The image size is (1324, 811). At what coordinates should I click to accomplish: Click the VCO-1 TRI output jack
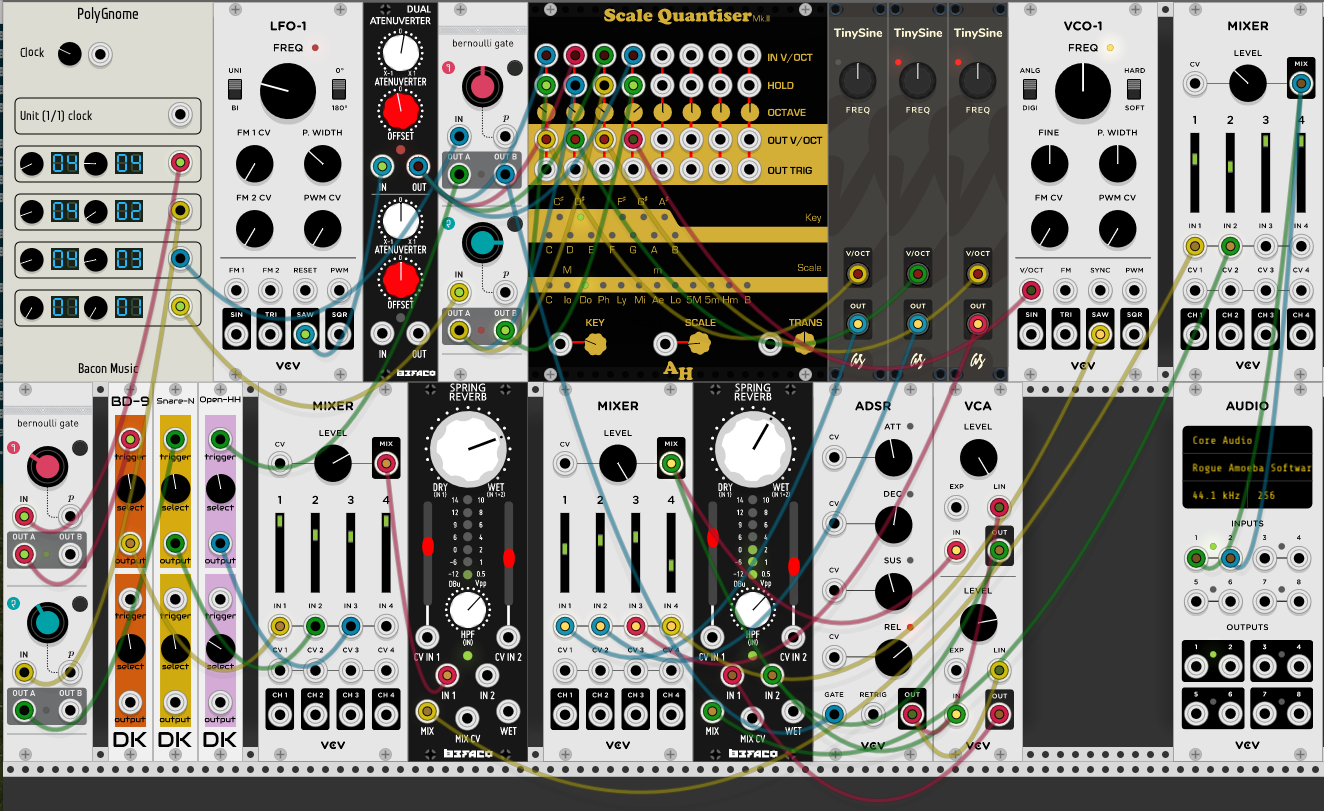point(1066,334)
